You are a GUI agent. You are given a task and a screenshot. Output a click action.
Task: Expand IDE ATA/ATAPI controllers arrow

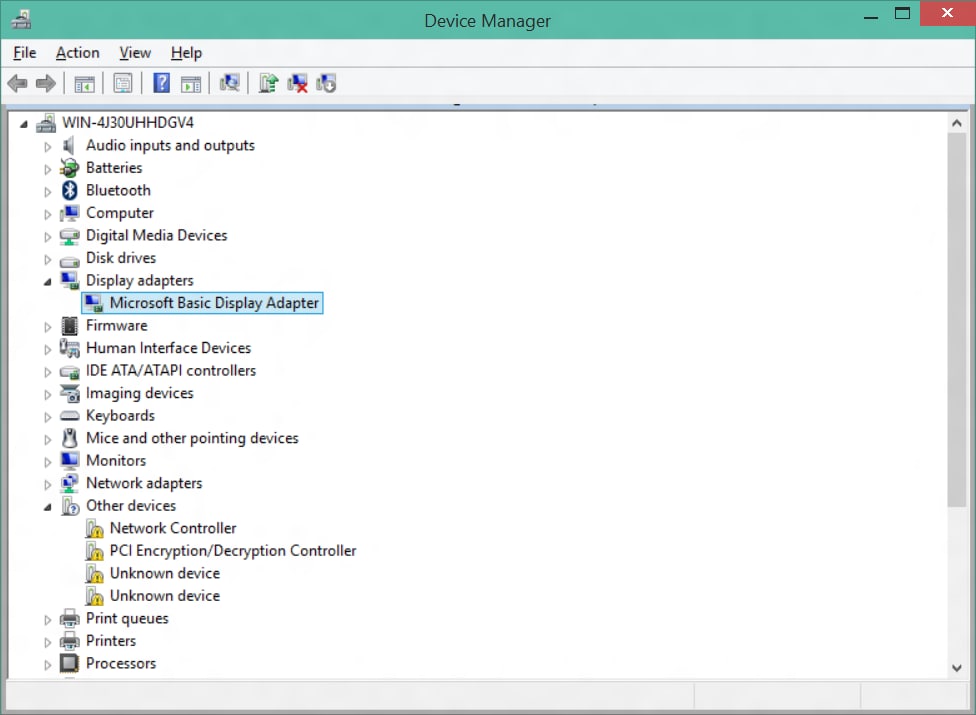[x=47, y=372]
